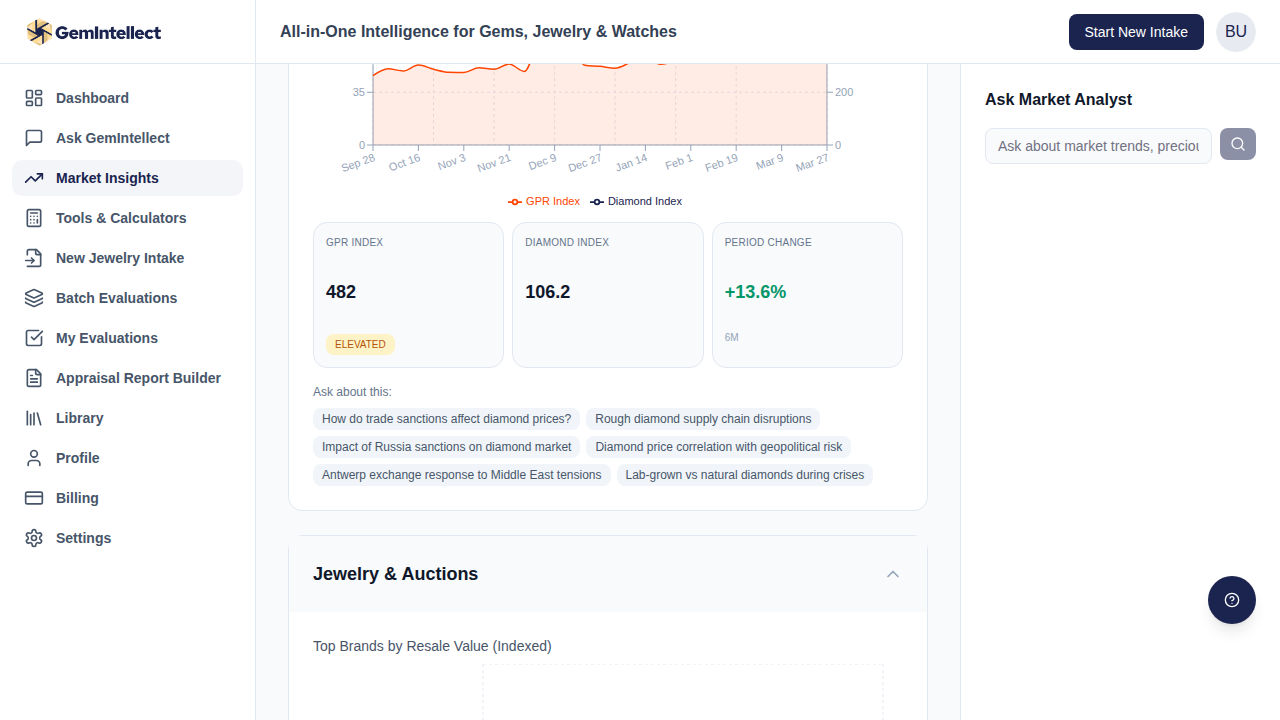1280x720 pixels.
Task: Open My Evaluations in the sidebar
Action: click(x=107, y=338)
